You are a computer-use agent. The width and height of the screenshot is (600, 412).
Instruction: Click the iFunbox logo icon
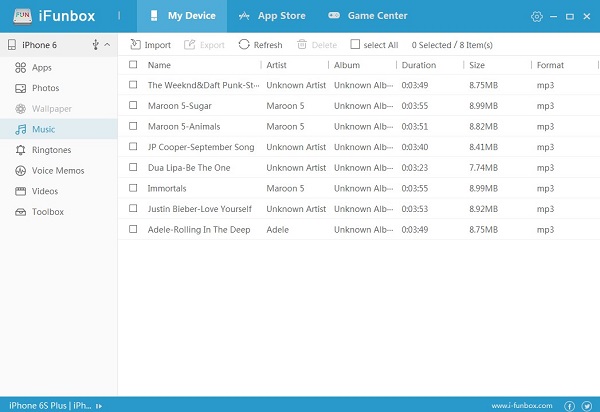[22, 16]
